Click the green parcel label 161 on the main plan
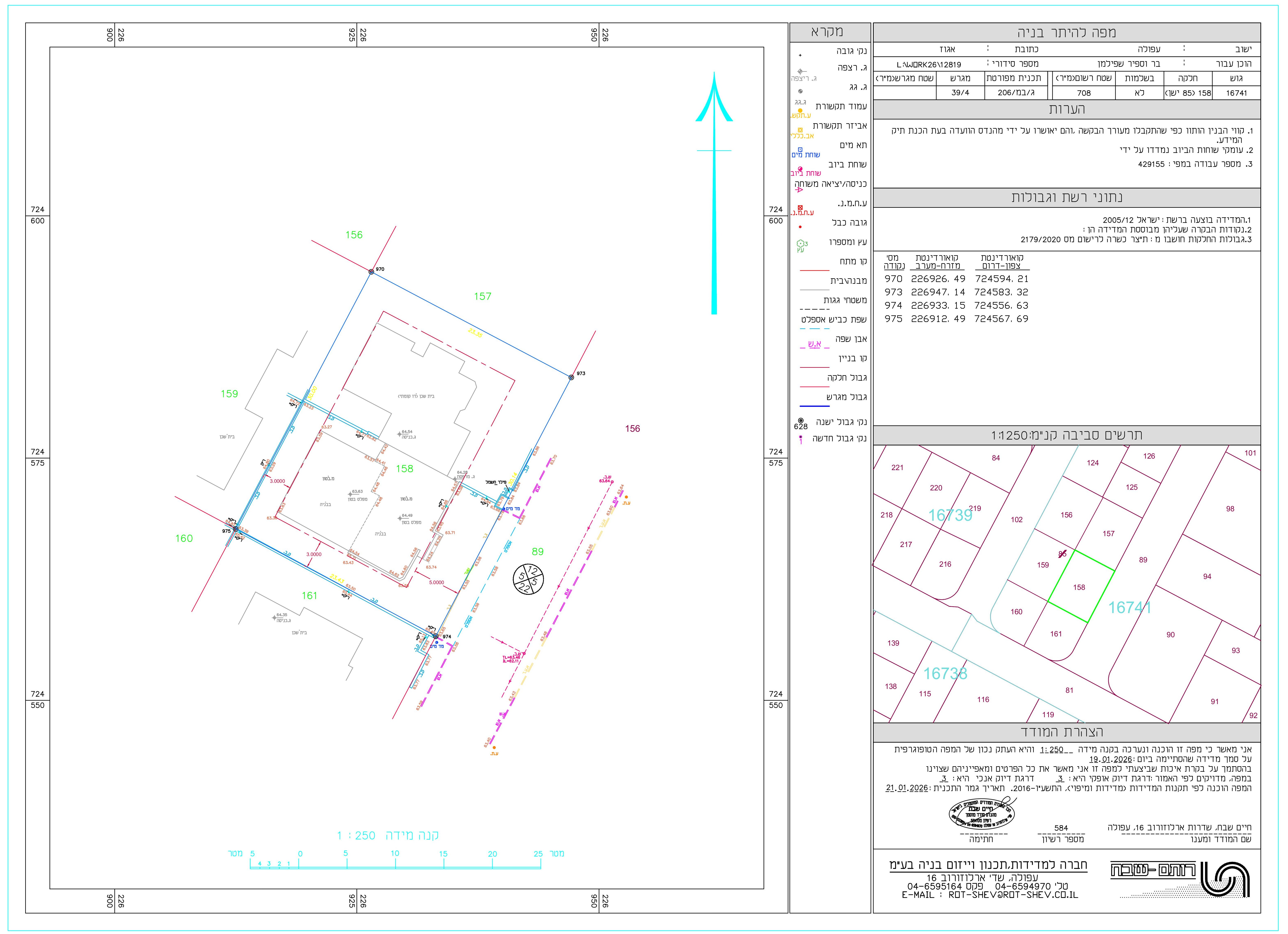 tap(310, 595)
